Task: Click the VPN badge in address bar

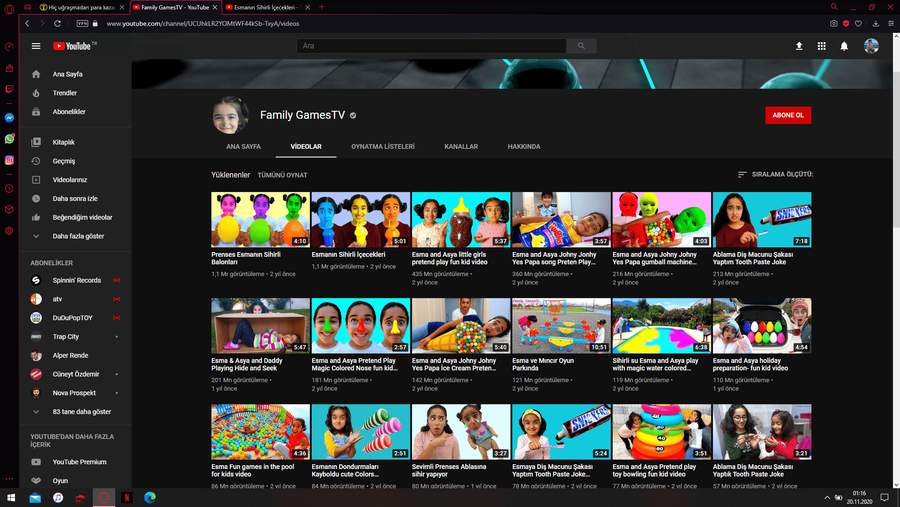Action: [82, 24]
